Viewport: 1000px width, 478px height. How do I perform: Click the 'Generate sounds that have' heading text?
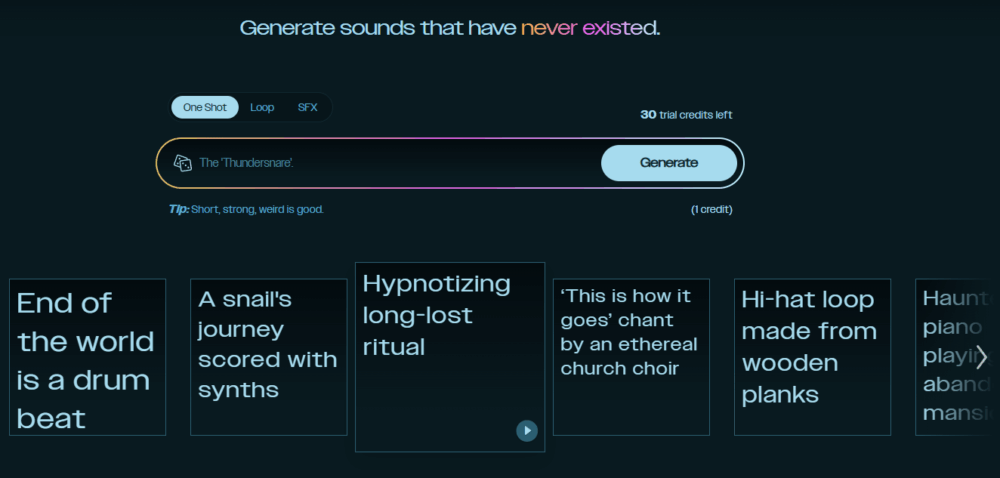[x=378, y=28]
